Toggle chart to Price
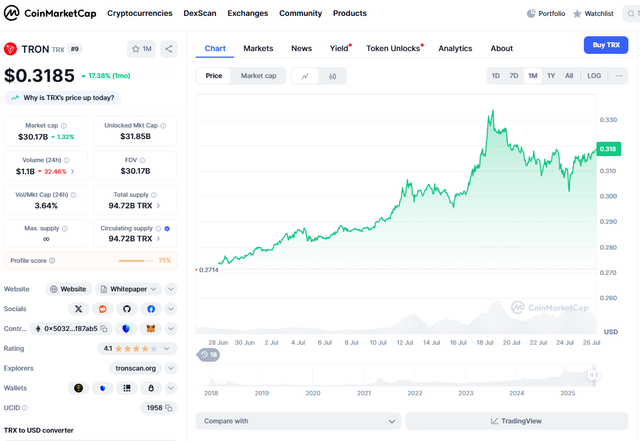 [x=214, y=76]
